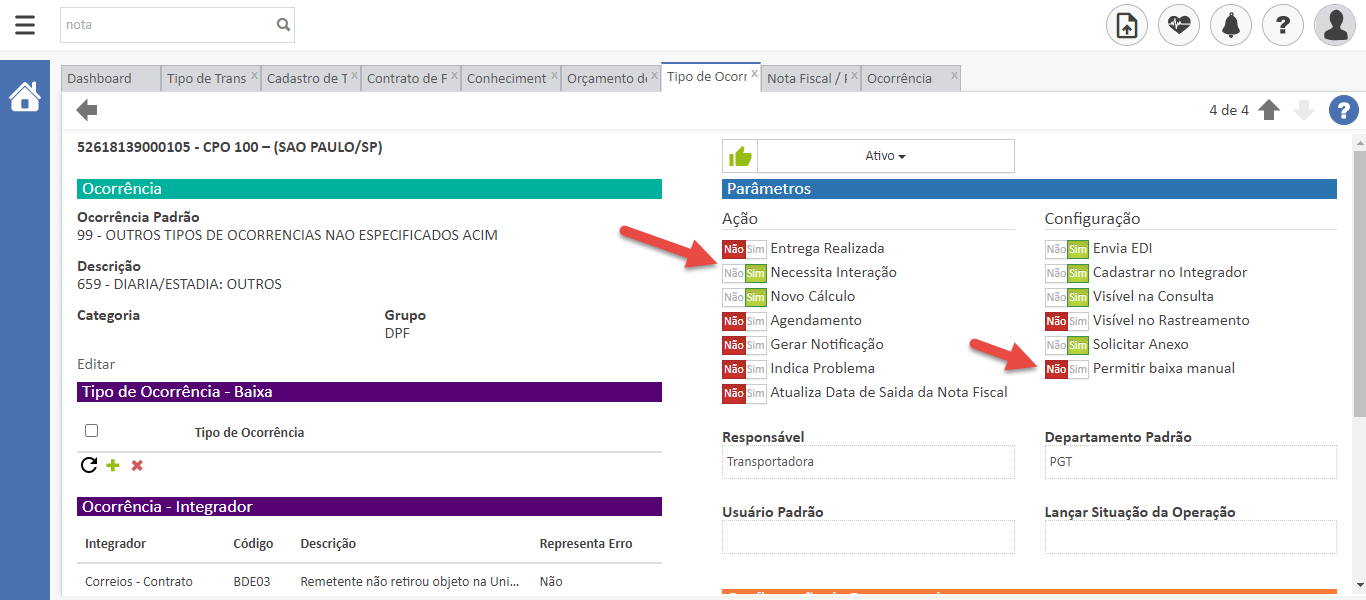
Task: Click the back arrow icon
Action: click(x=87, y=110)
